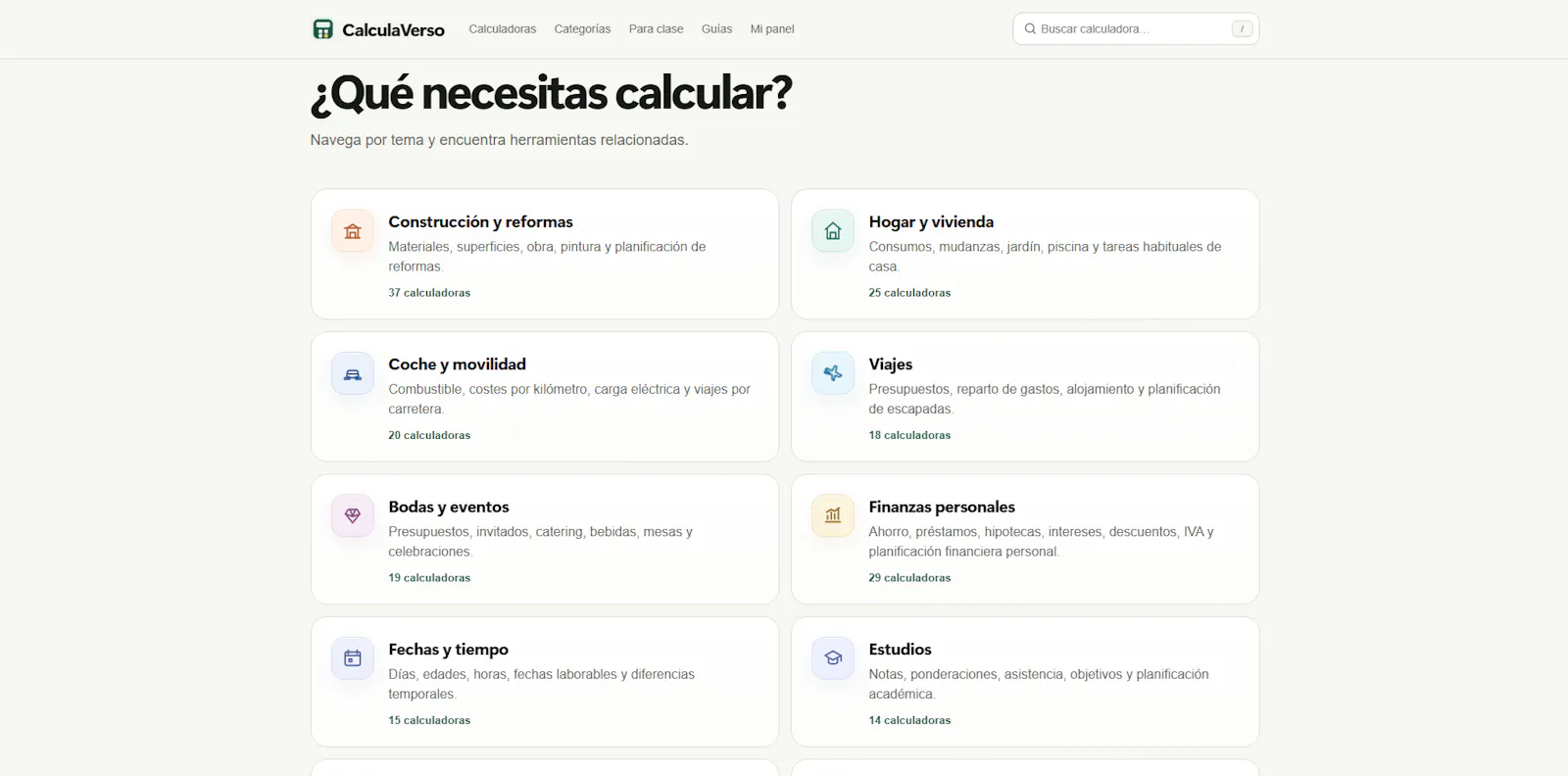Focus the Buscar calculadora search field
1568x776 pixels.
(x=1136, y=29)
